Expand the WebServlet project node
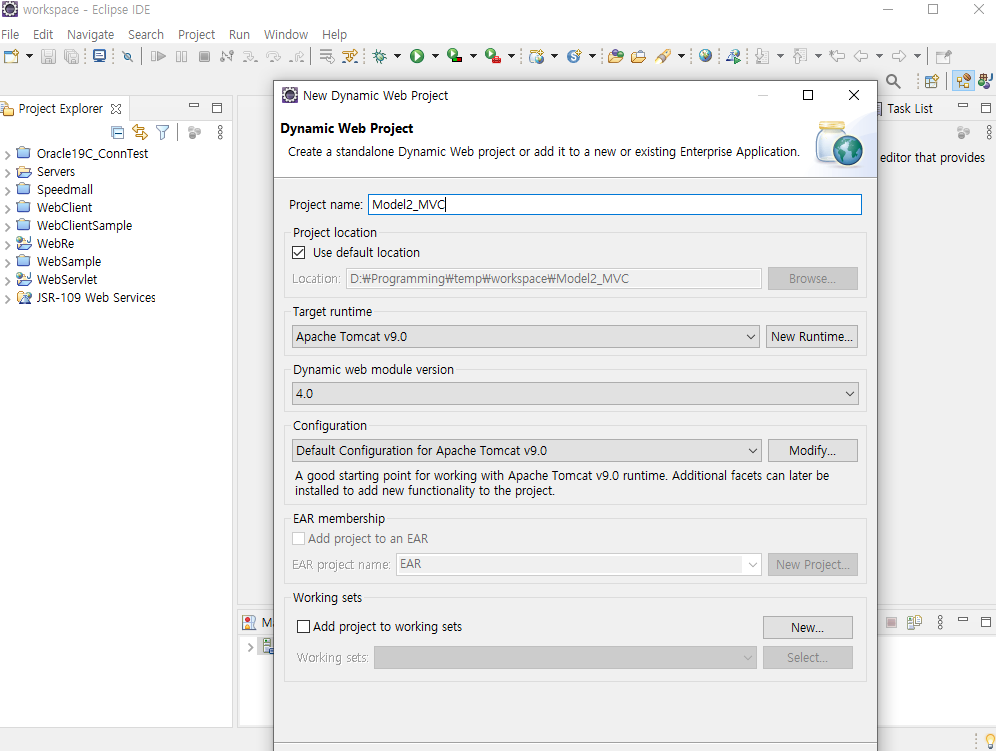Screen dimensions: 996x751 pyautogui.click(x=7, y=280)
